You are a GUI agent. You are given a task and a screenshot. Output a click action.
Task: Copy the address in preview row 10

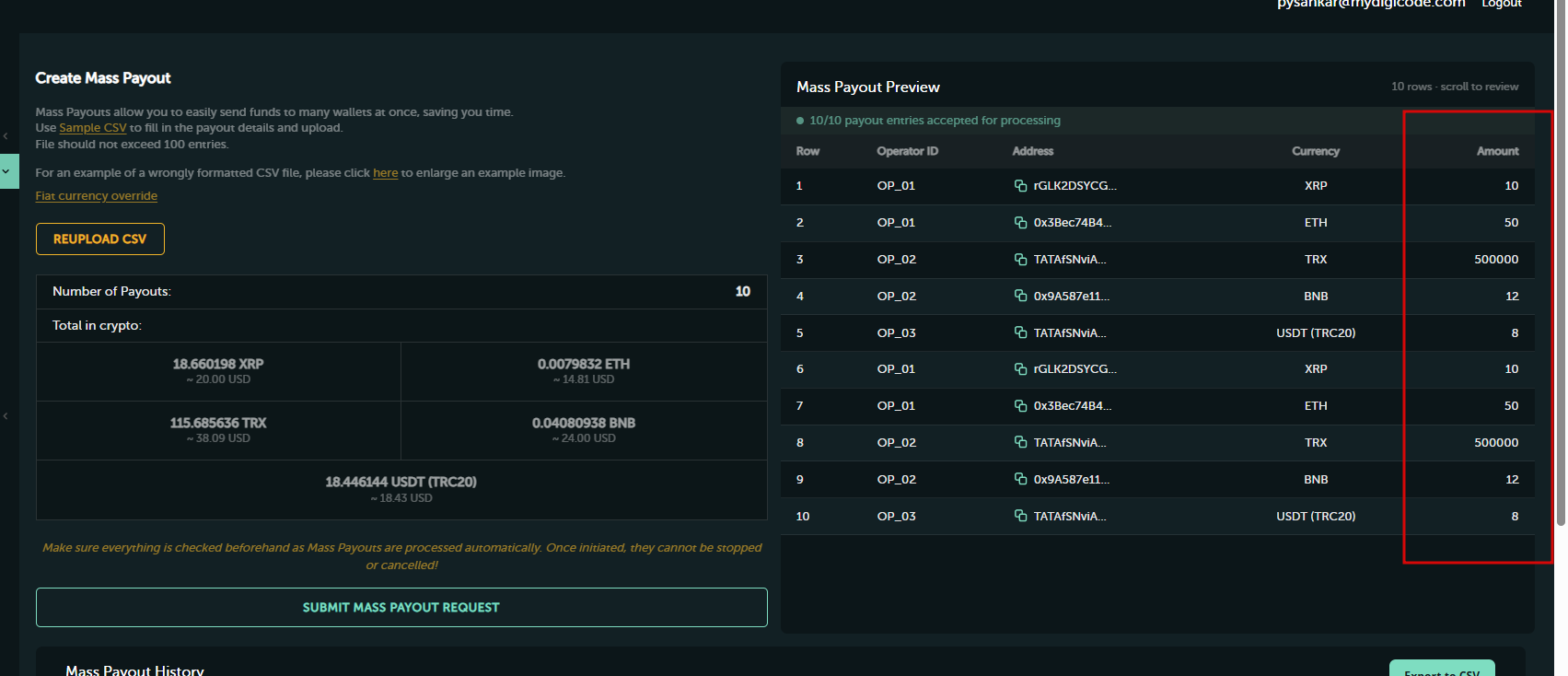pyautogui.click(x=1020, y=516)
